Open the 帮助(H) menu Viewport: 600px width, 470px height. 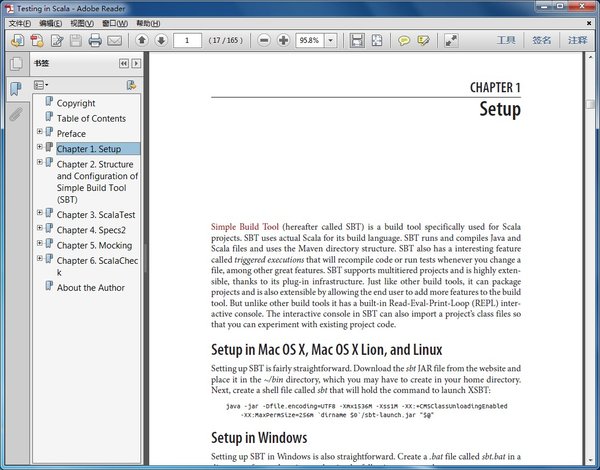click(x=148, y=24)
